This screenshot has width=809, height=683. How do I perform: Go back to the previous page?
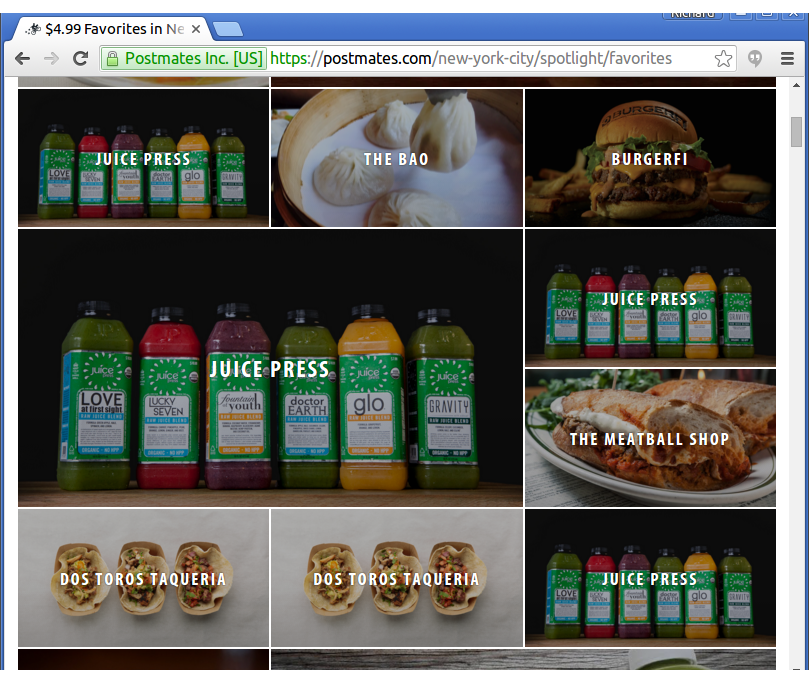22,58
